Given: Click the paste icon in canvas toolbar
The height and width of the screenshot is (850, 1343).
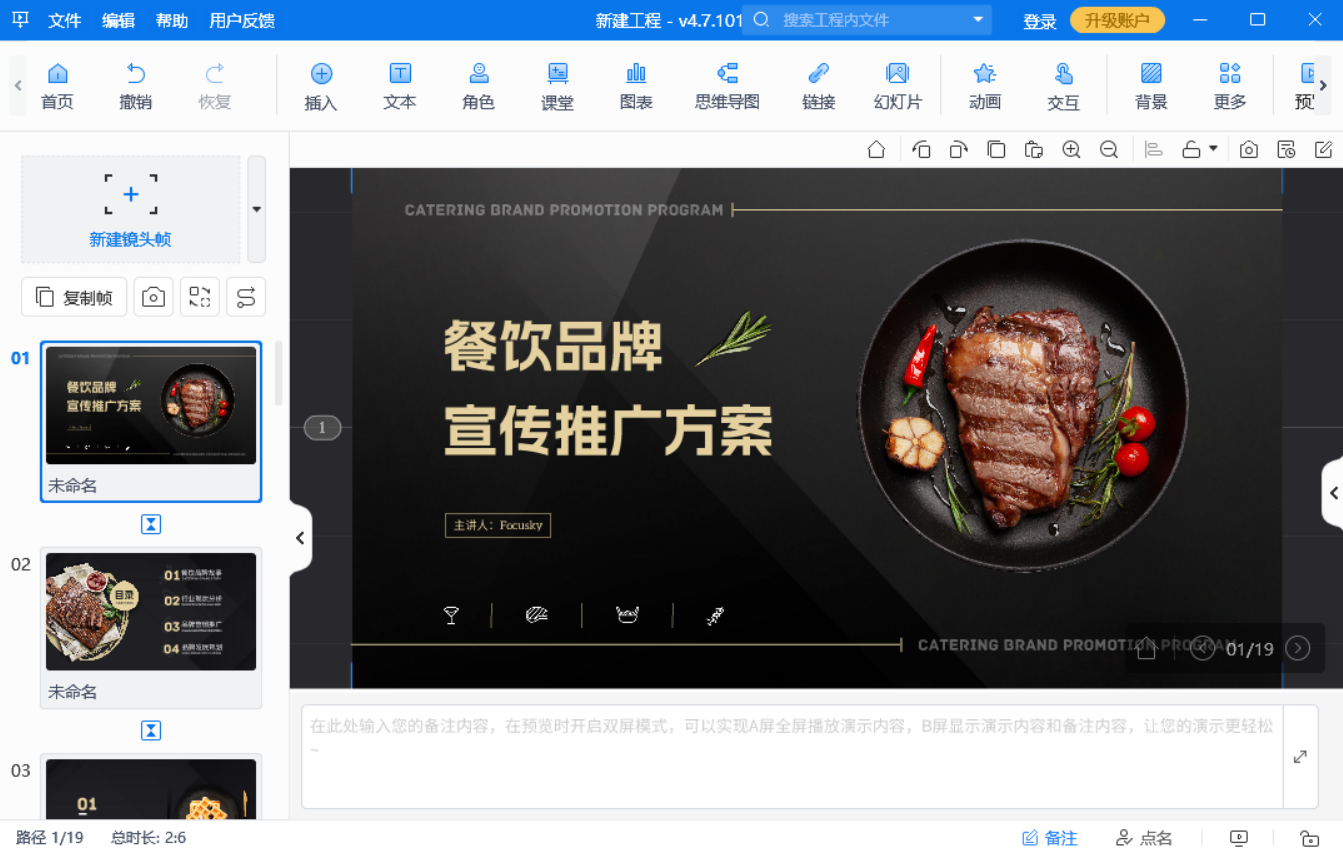Looking at the screenshot, I should 1034,149.
